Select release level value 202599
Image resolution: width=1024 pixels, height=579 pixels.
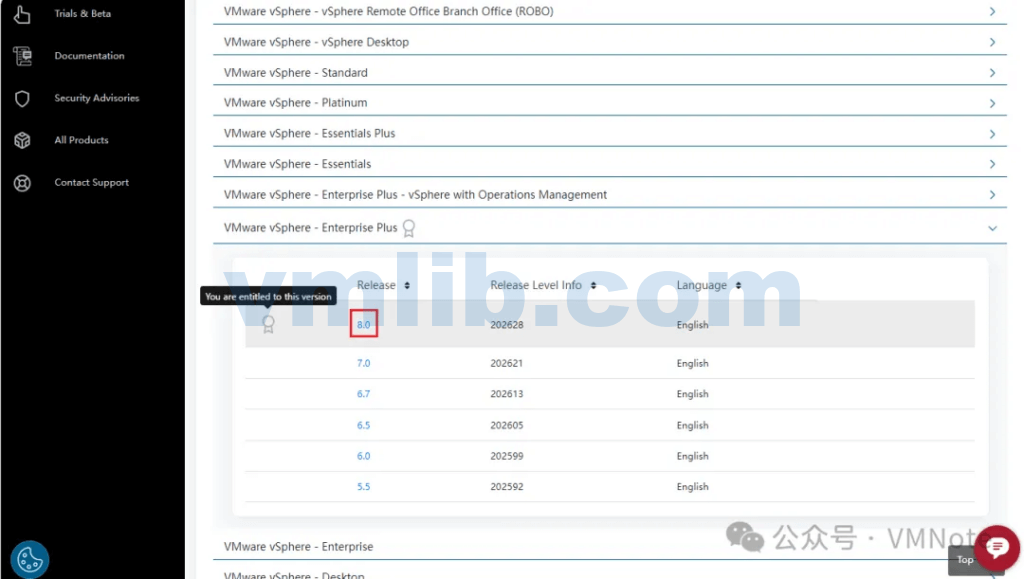coord(507,456)
